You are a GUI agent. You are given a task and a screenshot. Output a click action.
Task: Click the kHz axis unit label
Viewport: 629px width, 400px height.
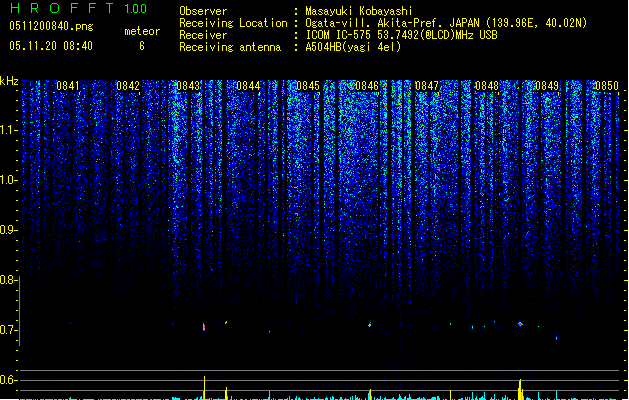[x=9, y=81]
